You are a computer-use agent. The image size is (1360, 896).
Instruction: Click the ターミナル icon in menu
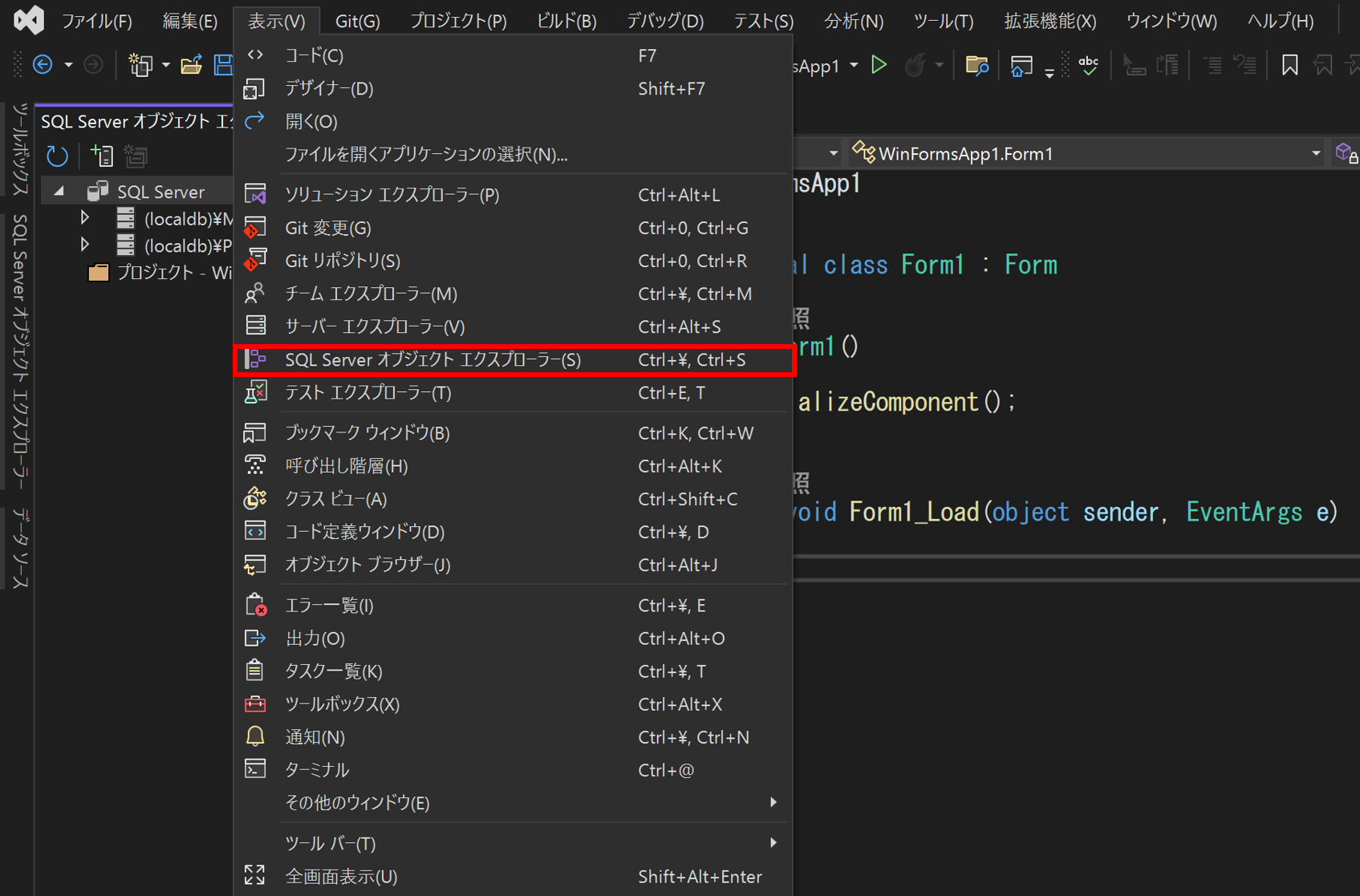click(x=255, y=769)
